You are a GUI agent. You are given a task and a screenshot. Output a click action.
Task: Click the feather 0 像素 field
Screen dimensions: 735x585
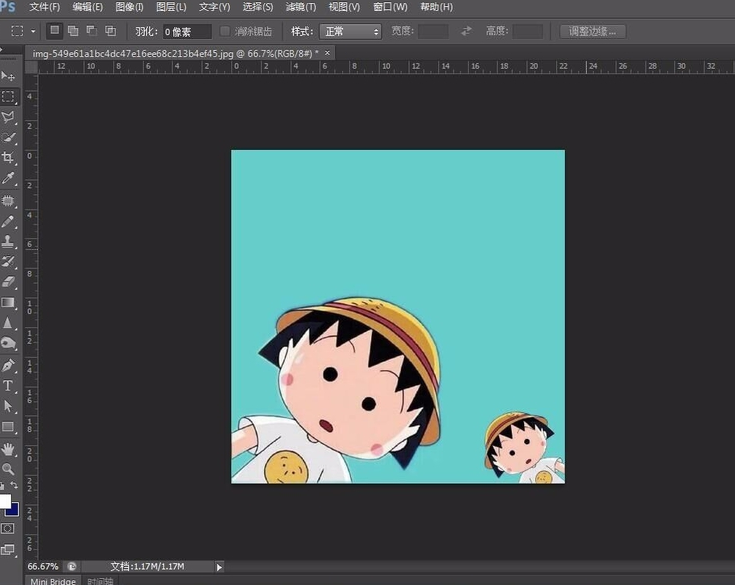pyautogui.click(x=187, y=31)
